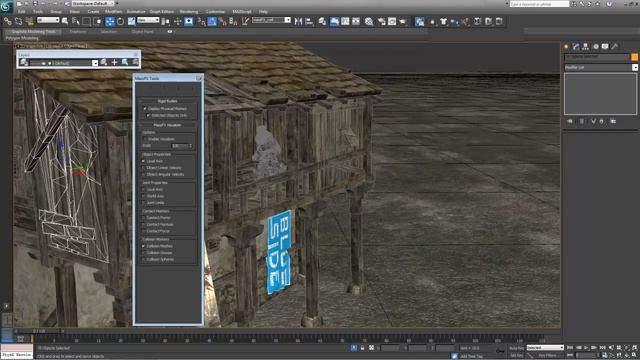
Task: Start the MassFX simulation
Action: click(x=488, y=21)
